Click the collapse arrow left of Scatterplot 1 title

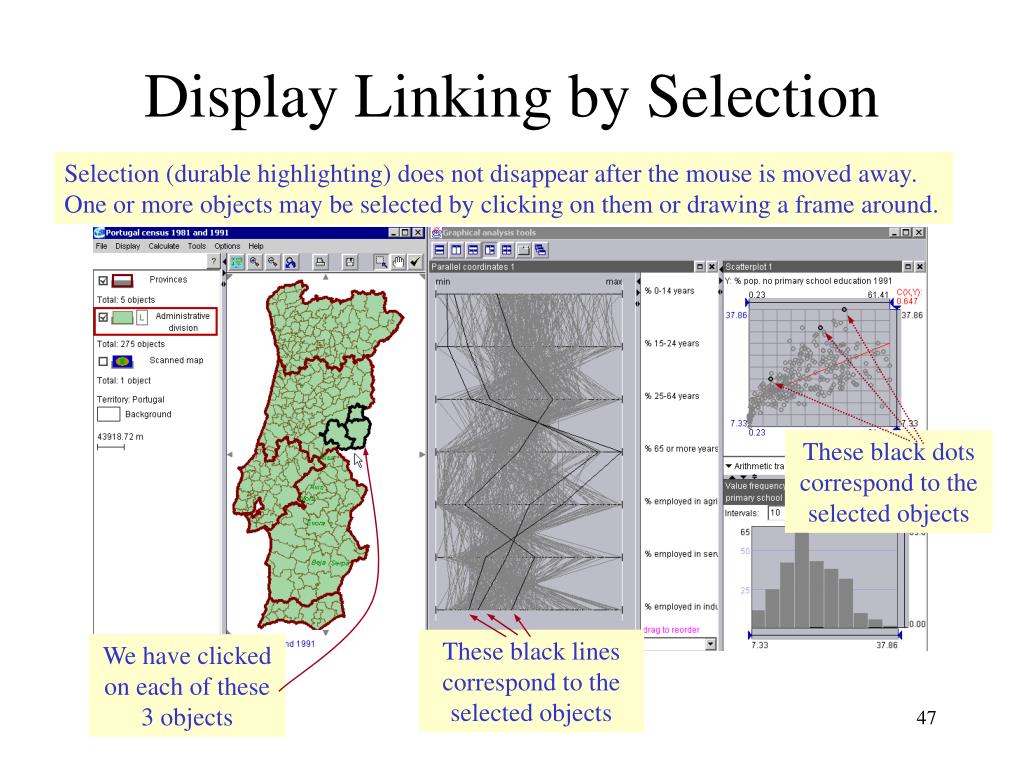click(721, 268)
